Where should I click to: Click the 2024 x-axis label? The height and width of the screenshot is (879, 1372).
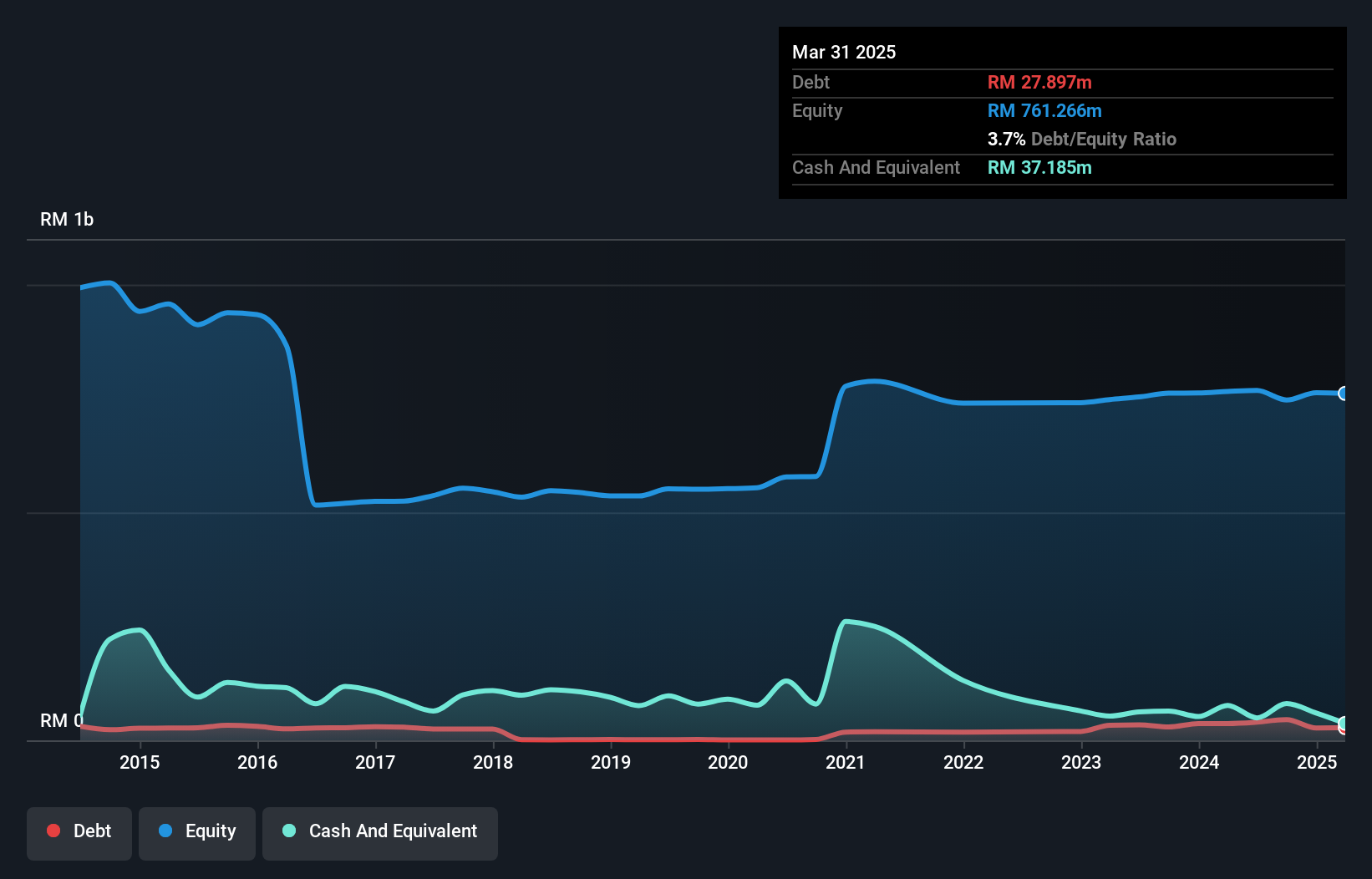tap(1199, 762)
